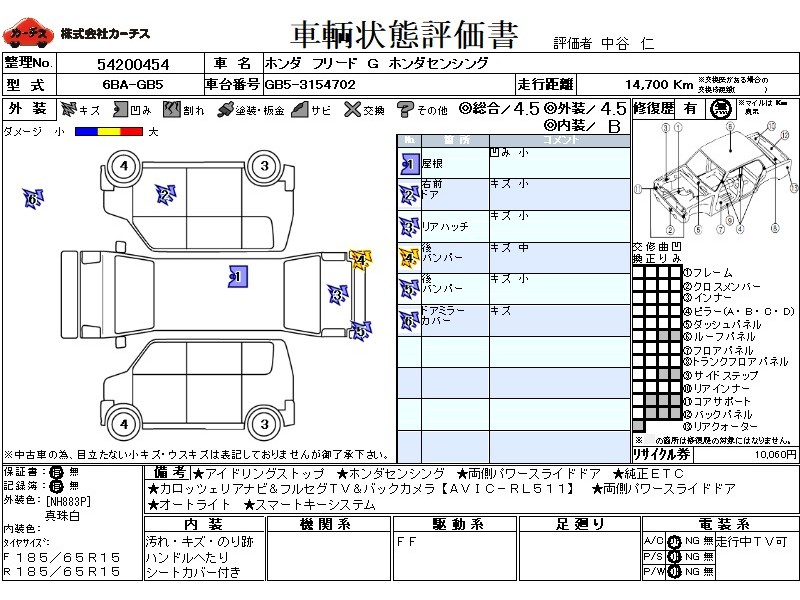This screenshot has height=600, width=800.
Task: Click the chassis number GB5-3154702
Action: coord(310,84)
